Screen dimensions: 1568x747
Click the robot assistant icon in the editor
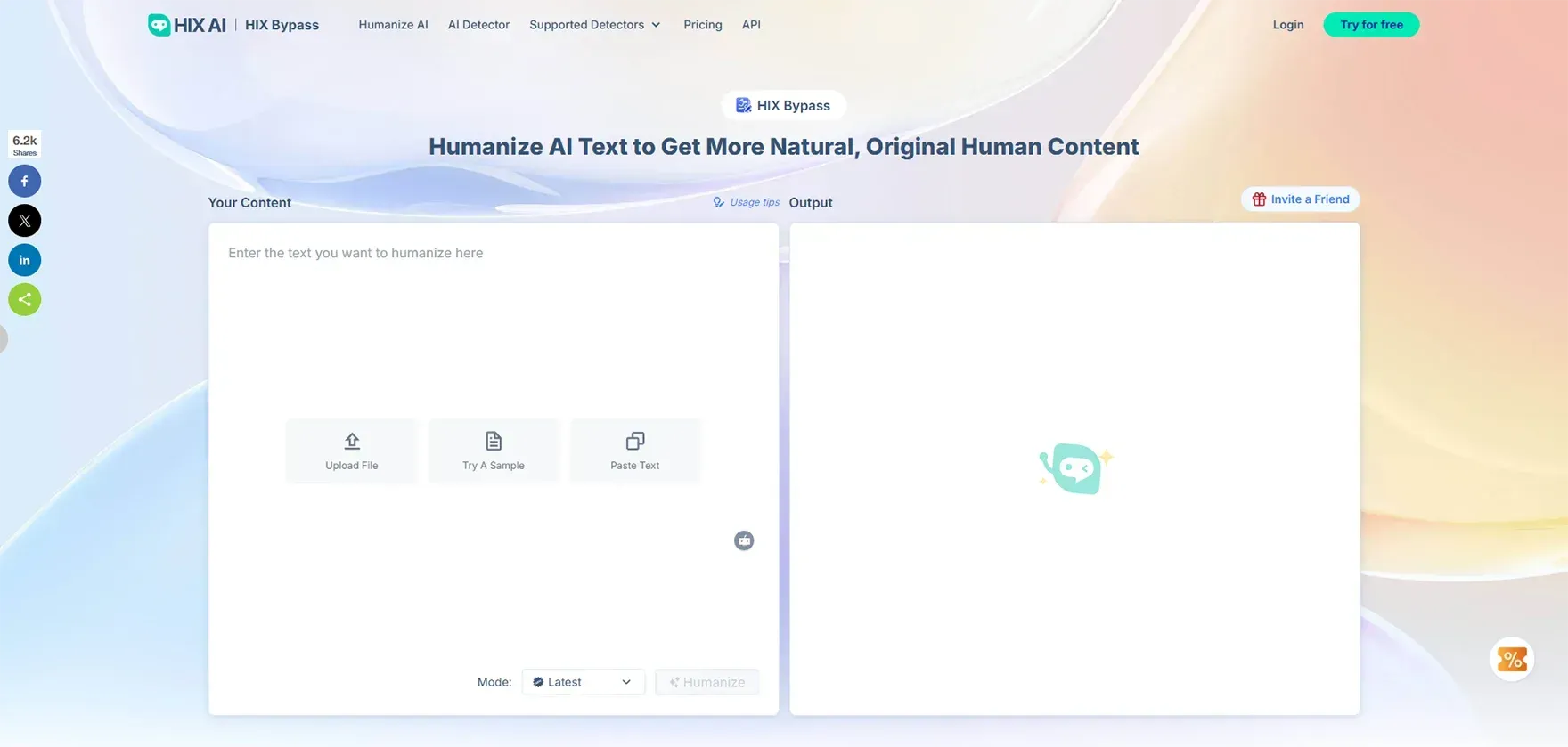pos(744,540)
